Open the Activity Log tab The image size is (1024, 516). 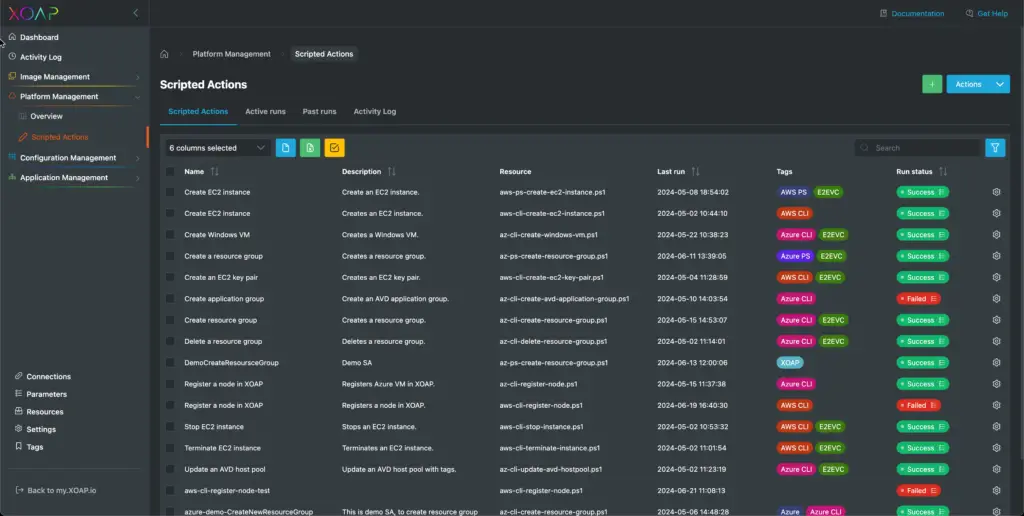pos(375,111)
